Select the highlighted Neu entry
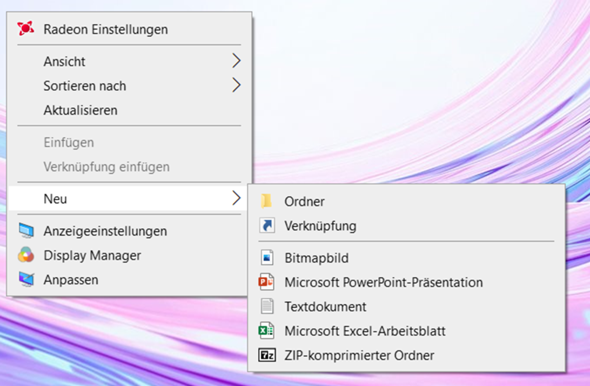This screenshot has height=386, width=590. tap(128, 198)
